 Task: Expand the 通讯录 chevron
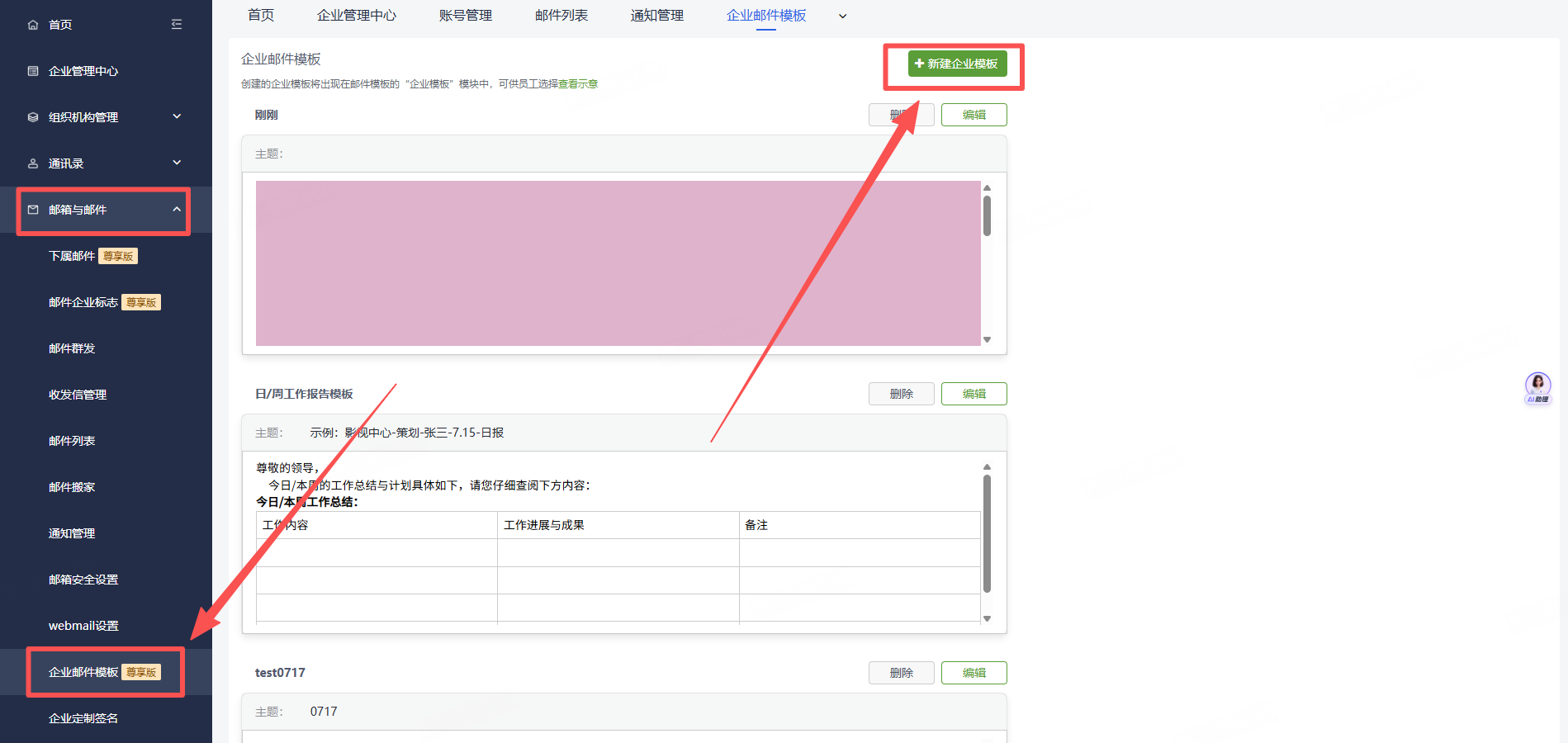tap(177, 163)
